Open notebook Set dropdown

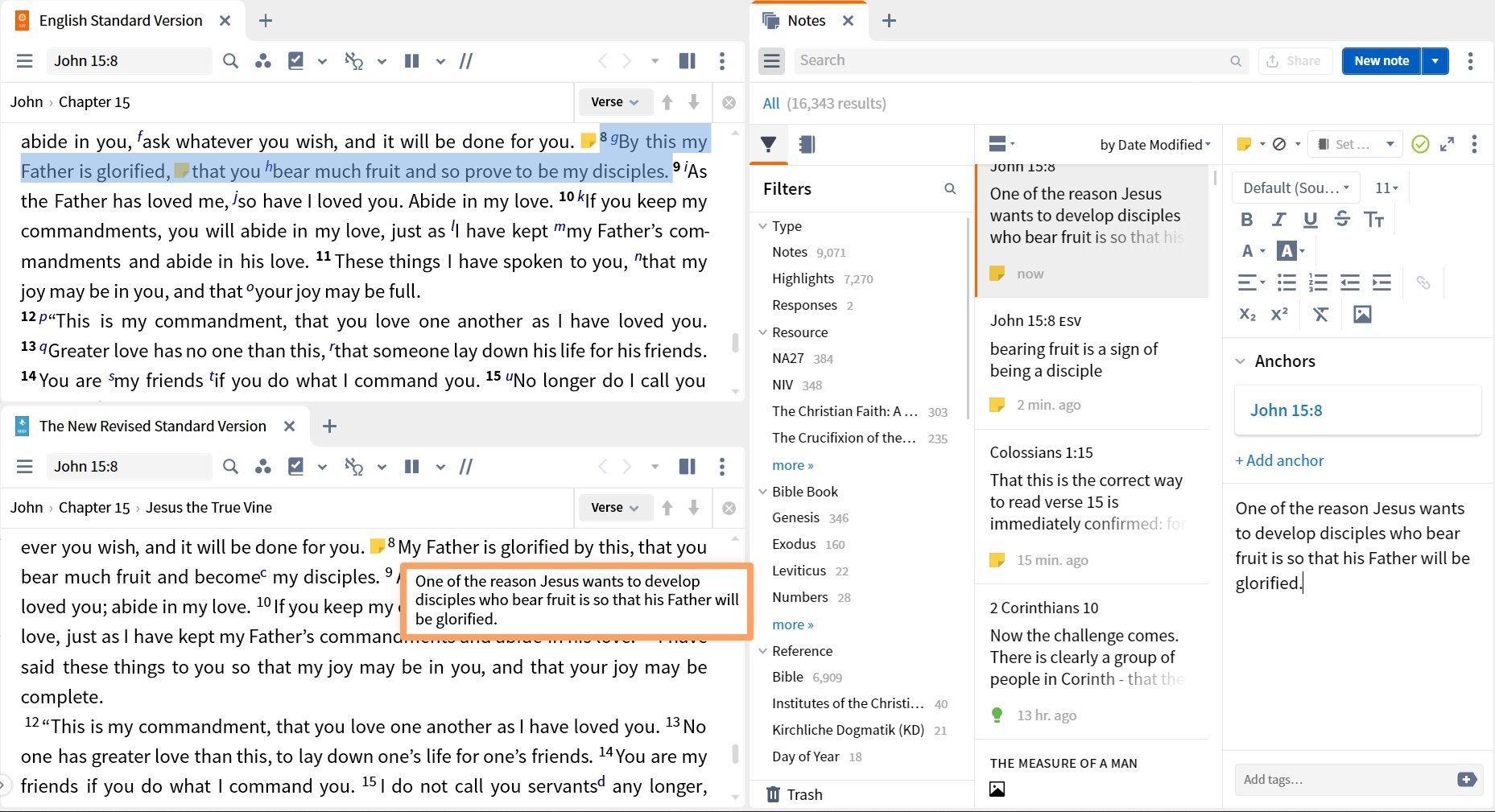[1355, 145]
